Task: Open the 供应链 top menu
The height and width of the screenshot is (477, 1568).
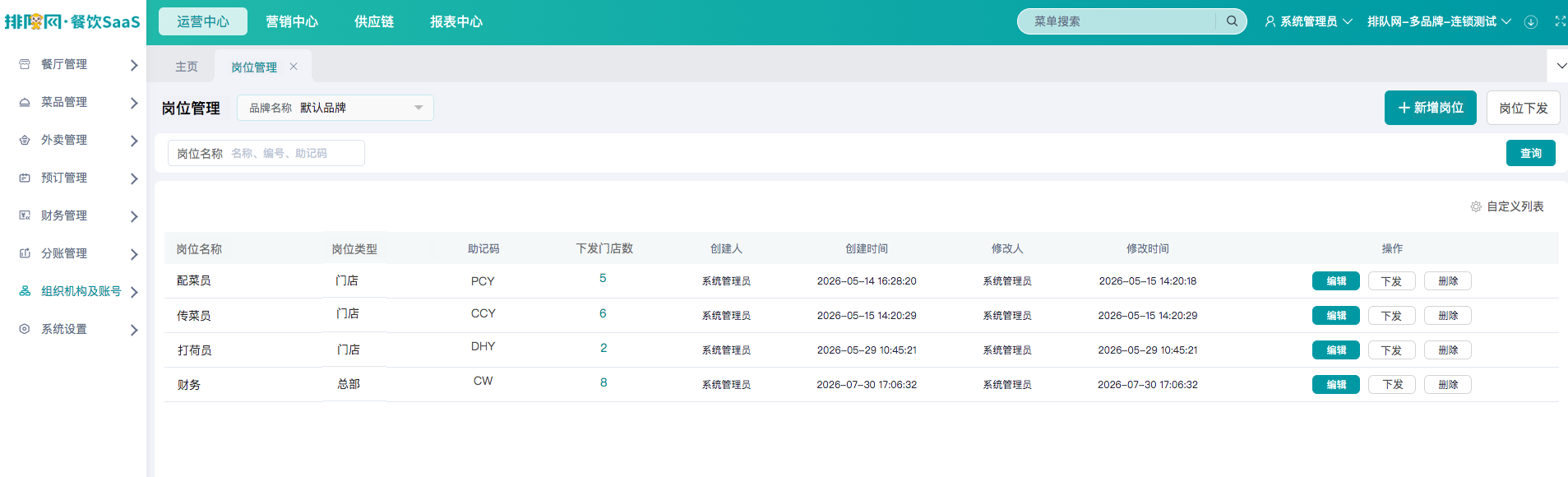Action: pyautogui.click(x=374, y=21)
